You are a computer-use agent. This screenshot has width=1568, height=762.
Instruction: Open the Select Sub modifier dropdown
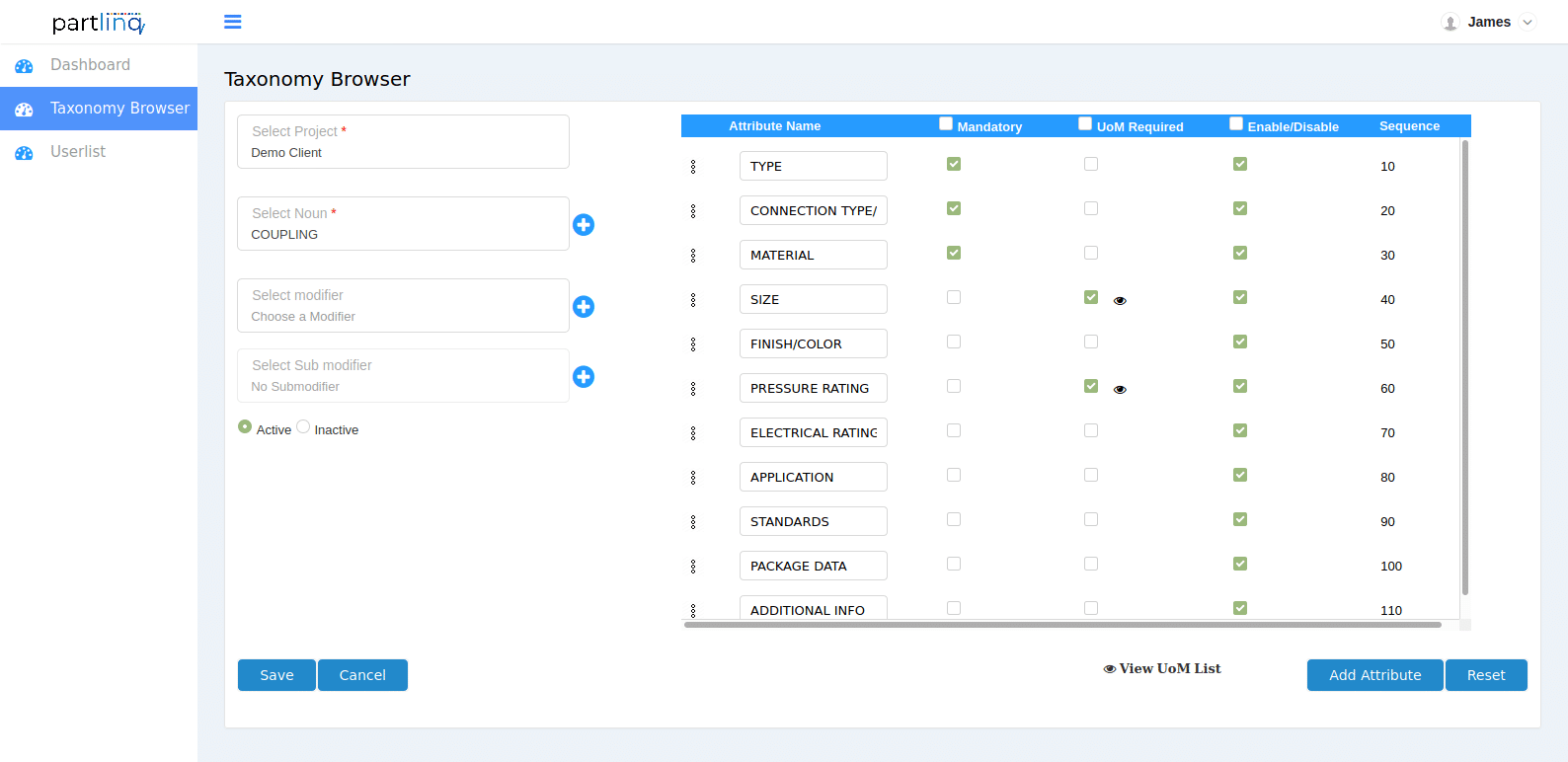(403, 375)
